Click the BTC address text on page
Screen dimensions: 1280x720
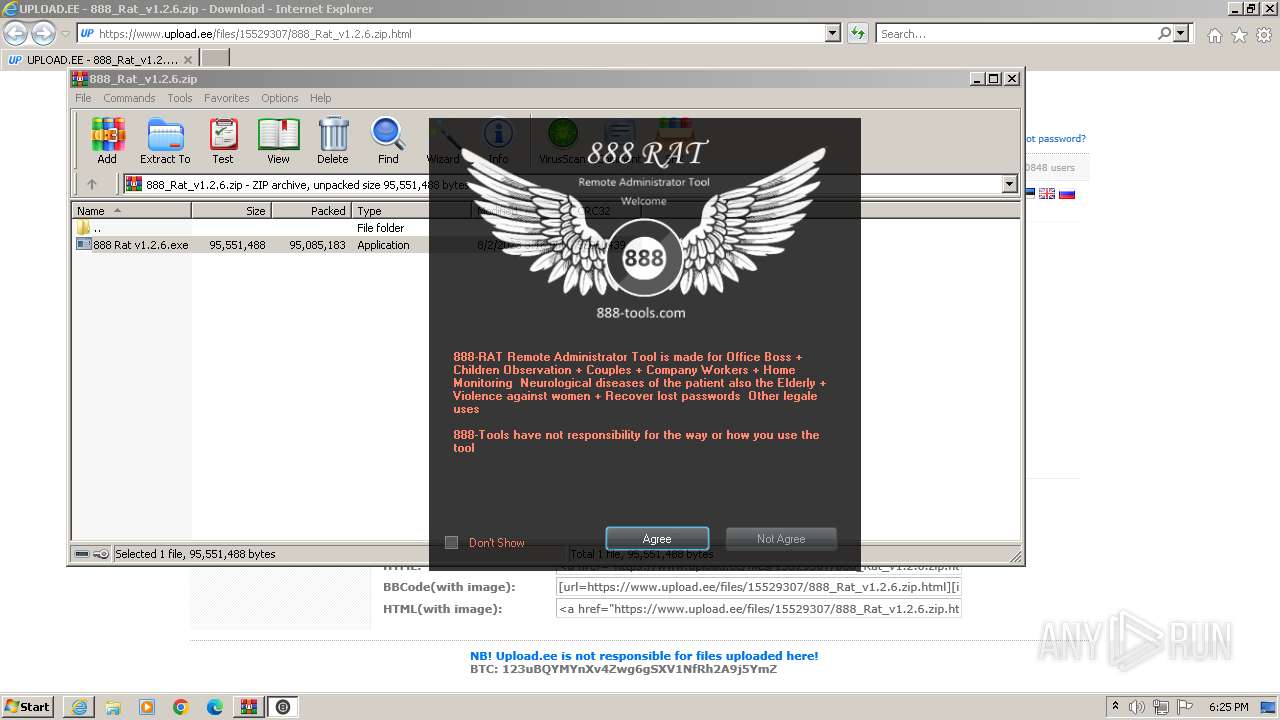click(623, 669)
